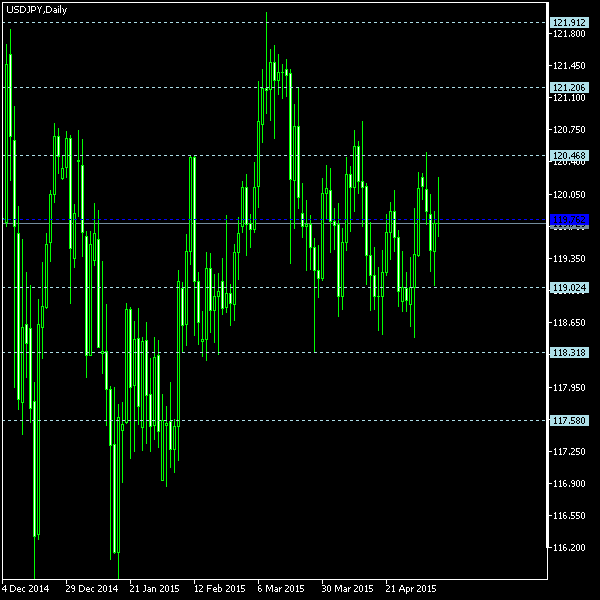Click the 29 Dec 2014 date label
Screen dimensions: 600x600
click(91, 589)
